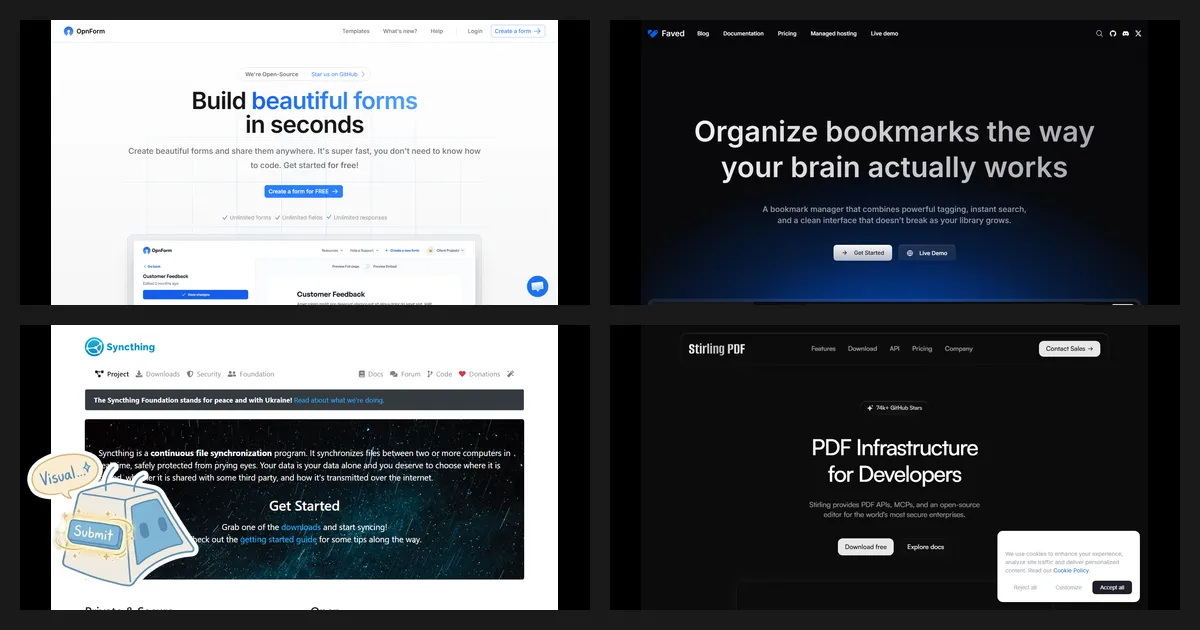Select the Downloads tab on Syncthing

[157, 374]
